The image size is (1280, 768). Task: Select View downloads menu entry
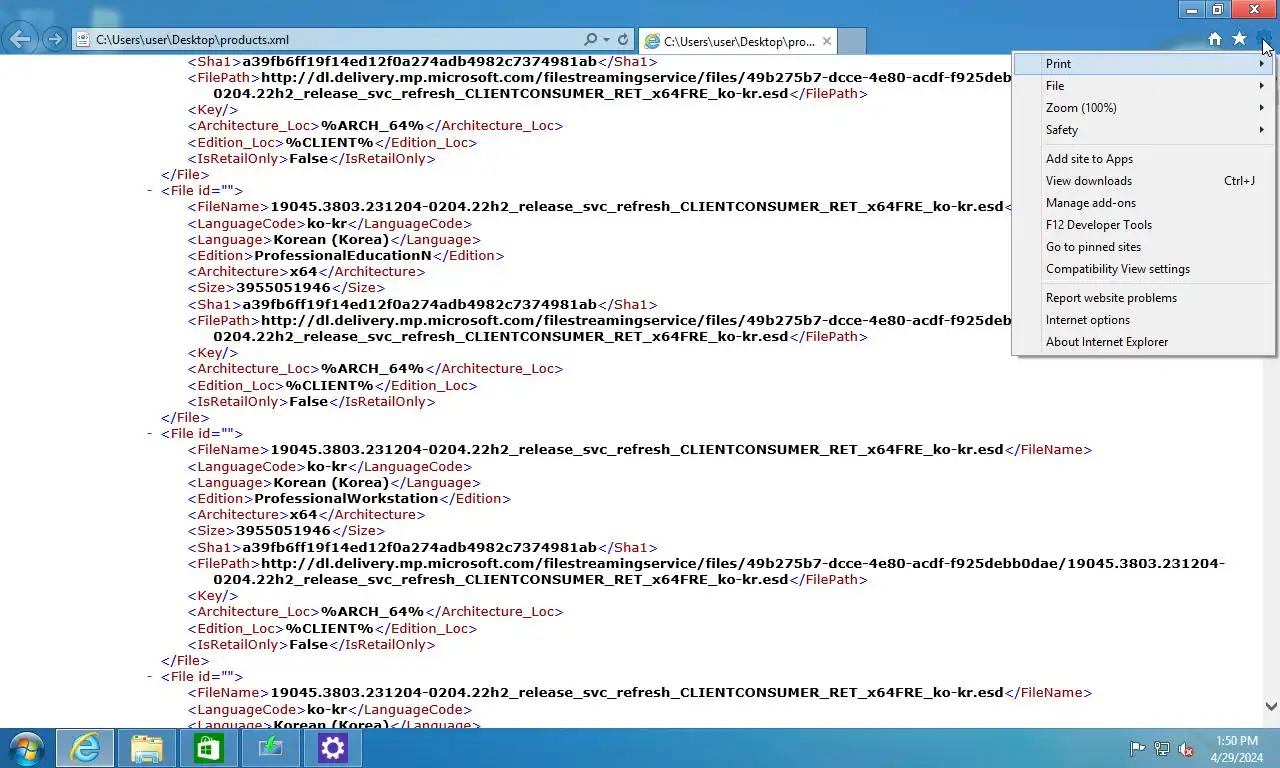[x=1143, y=180]
